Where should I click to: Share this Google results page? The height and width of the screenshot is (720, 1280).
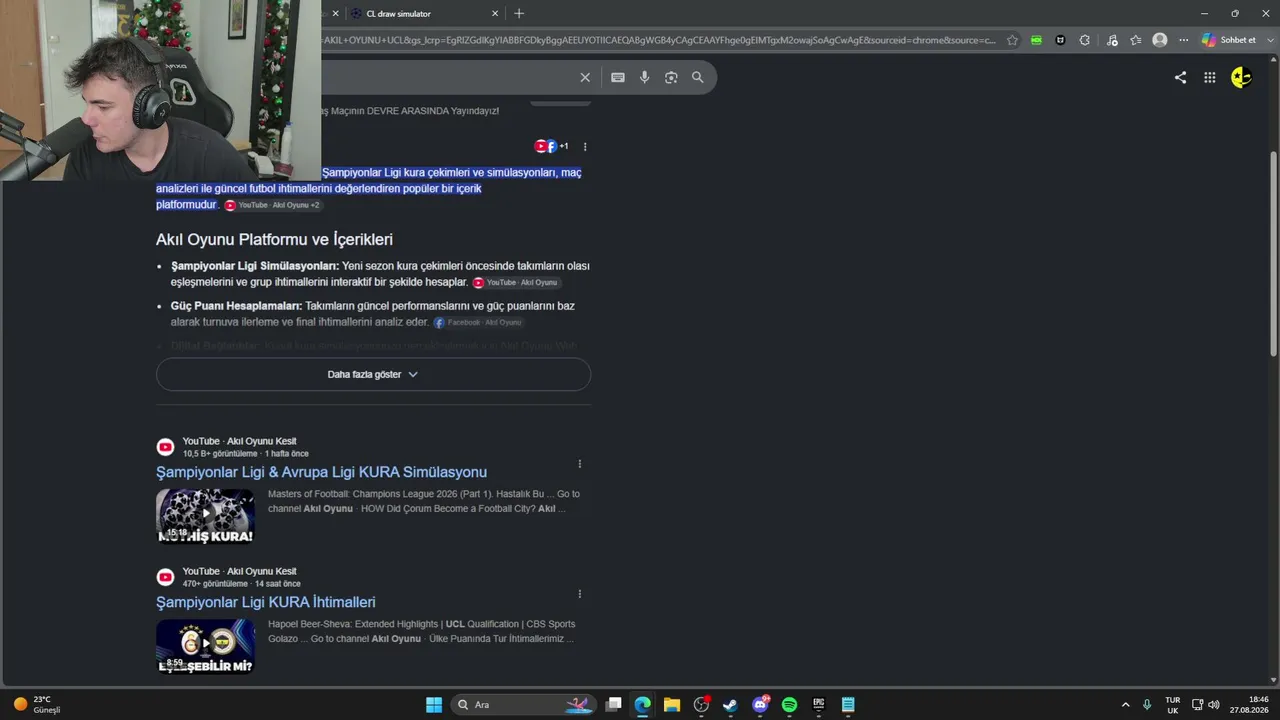(1180, 77)
